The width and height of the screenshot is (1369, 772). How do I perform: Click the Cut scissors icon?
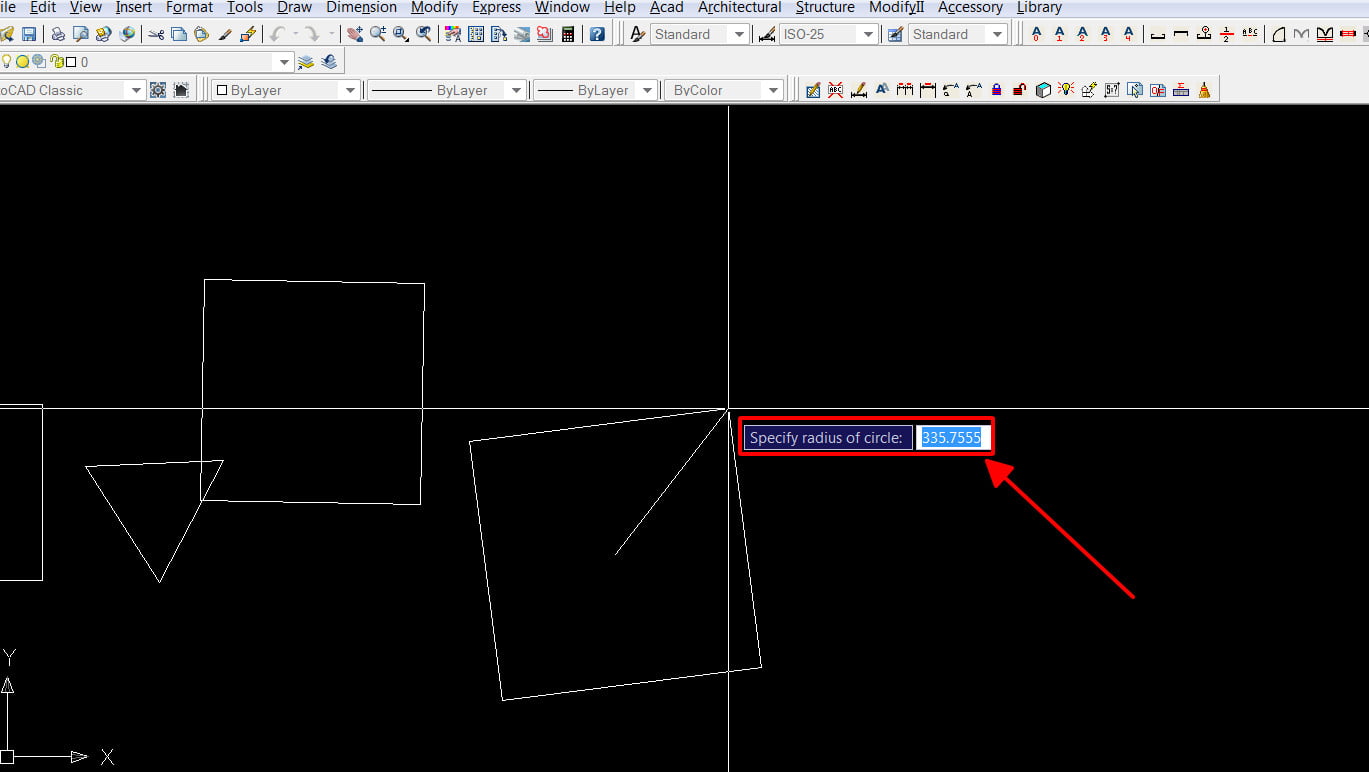pos(156,34)
